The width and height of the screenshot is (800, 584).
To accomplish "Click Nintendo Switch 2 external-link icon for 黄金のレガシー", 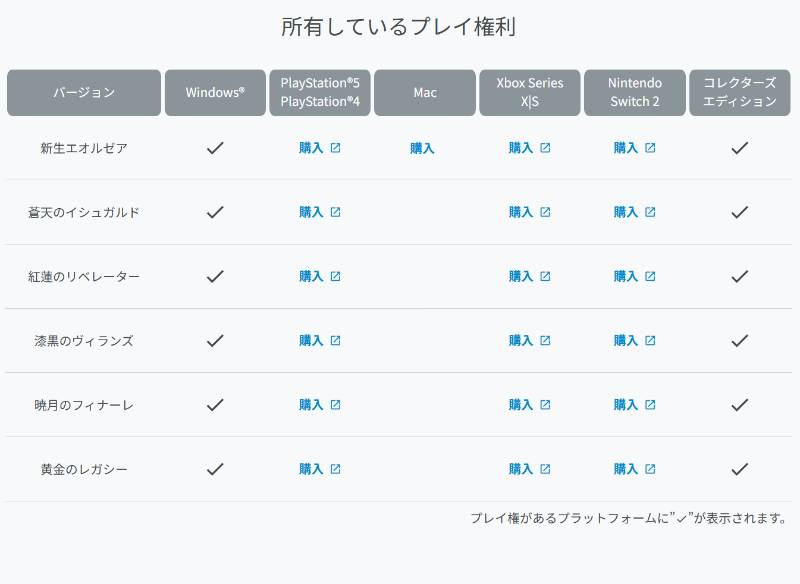I will (x=650, y=469).
